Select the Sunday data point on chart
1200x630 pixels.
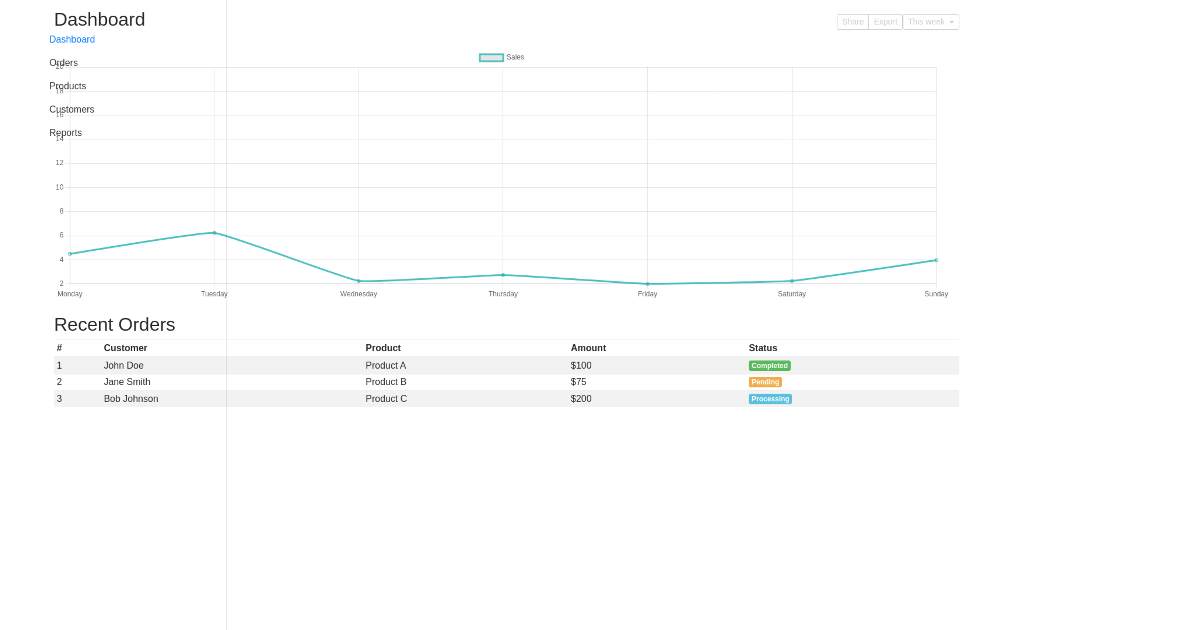coord(936,260)
